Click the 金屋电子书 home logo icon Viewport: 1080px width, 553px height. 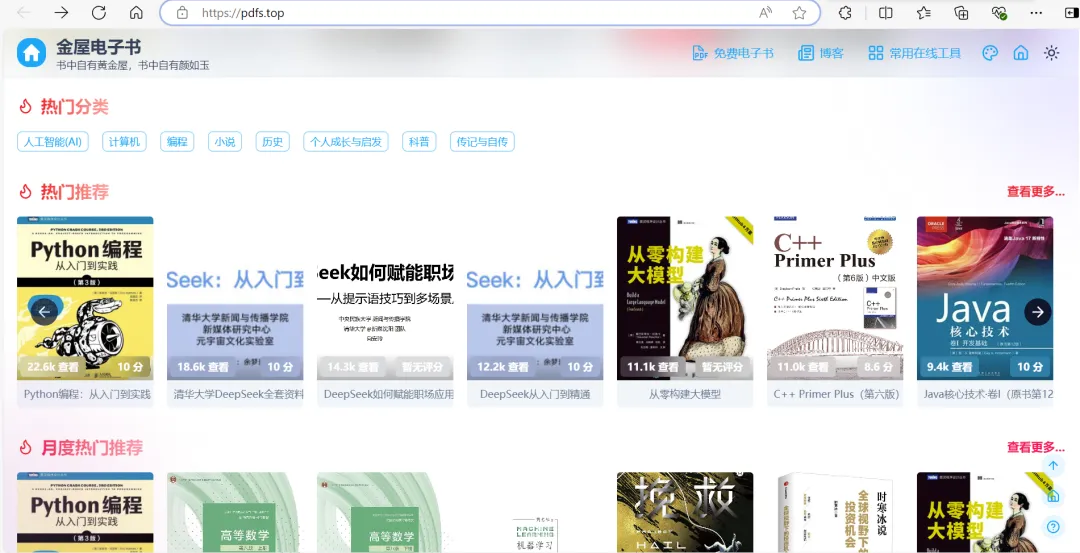point(32,53)
